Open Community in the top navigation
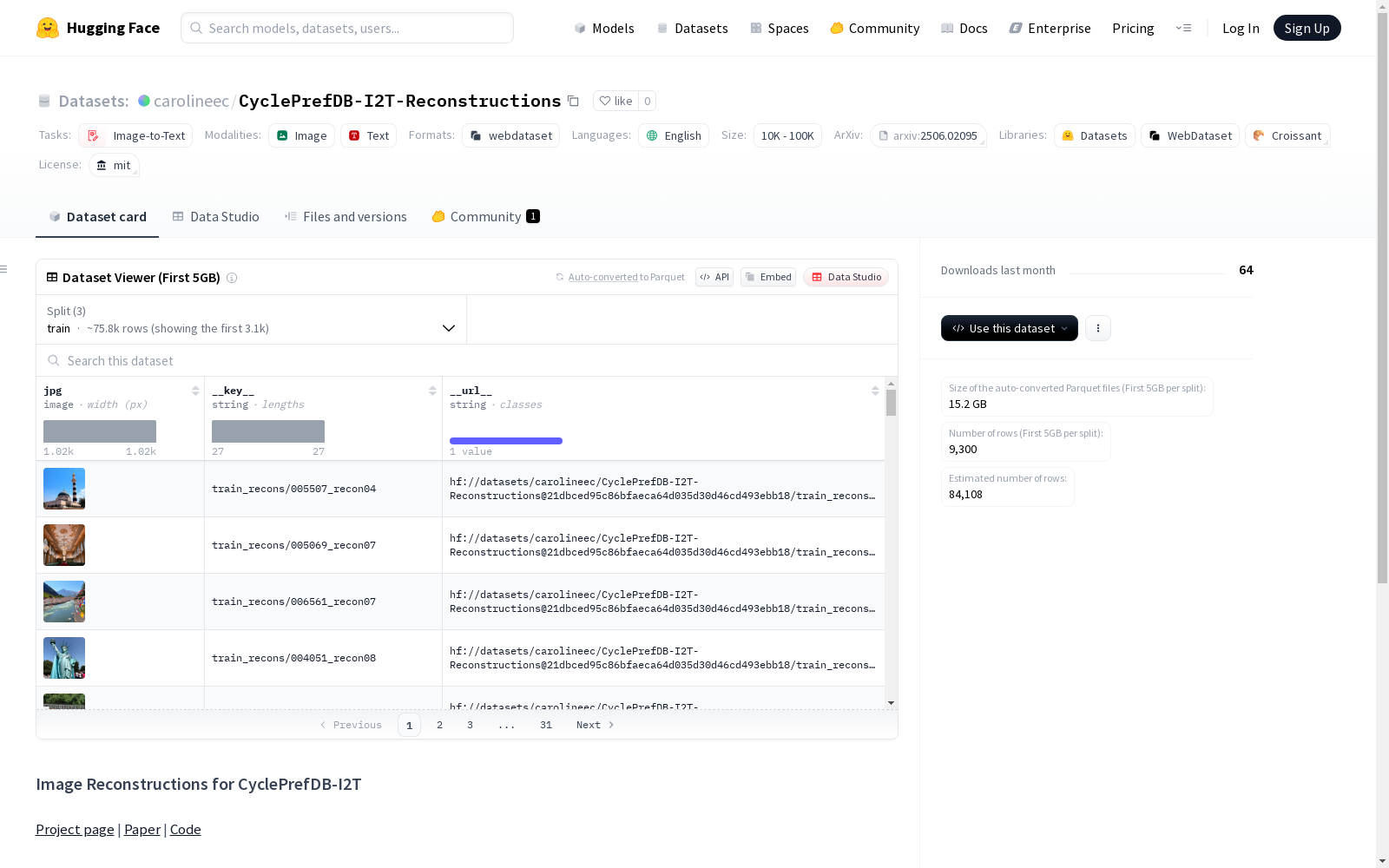 874,28
